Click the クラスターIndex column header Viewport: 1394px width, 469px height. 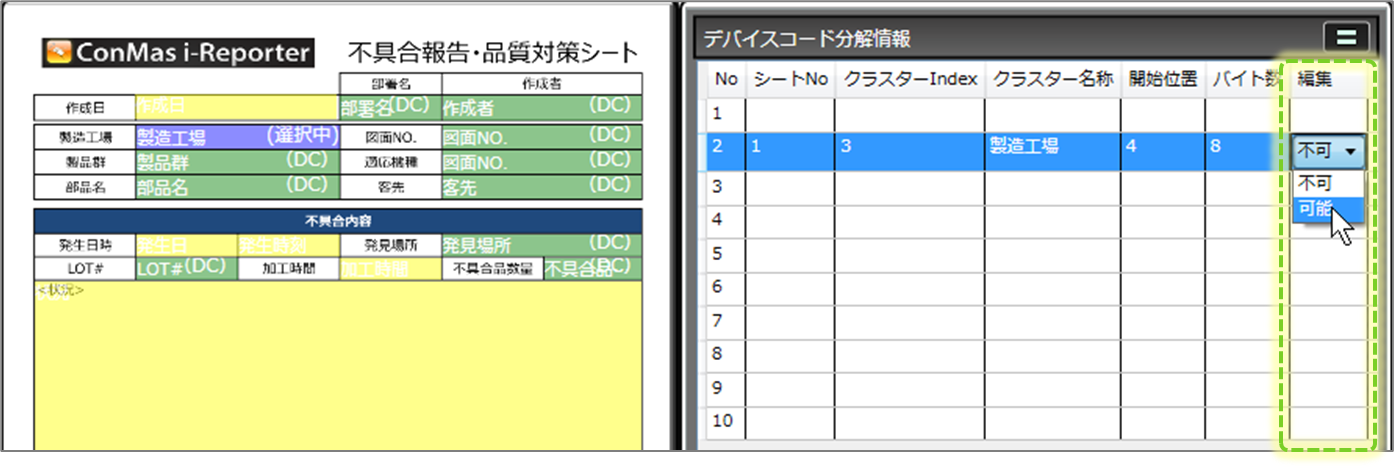click(909, 80)
